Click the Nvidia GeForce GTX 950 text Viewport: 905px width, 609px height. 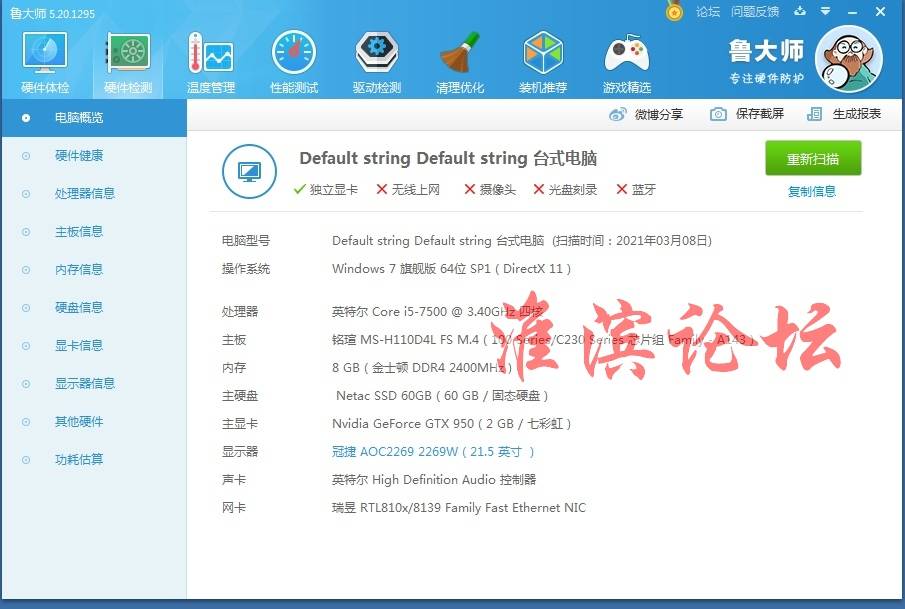click(x=451, y=424)
